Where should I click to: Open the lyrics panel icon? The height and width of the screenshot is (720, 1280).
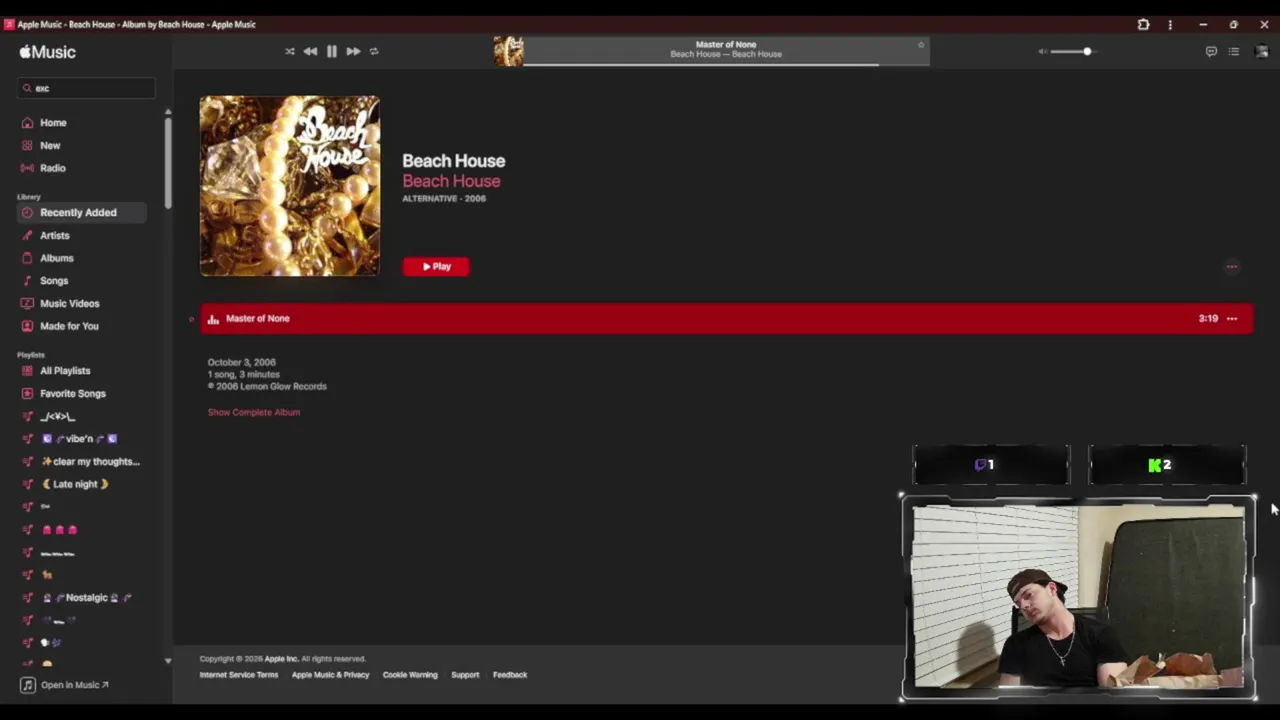[1211, 51]
